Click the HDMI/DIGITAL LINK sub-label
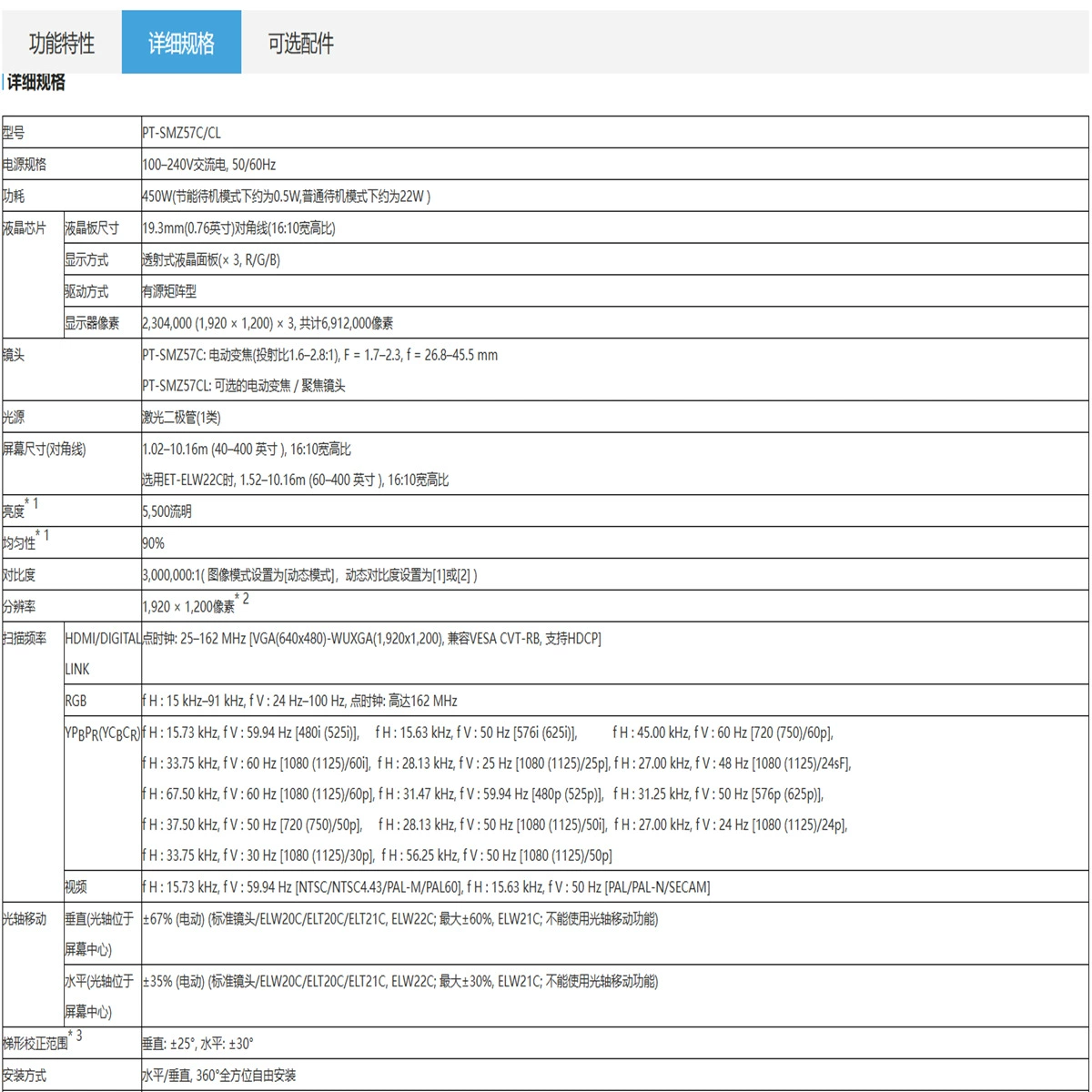Screen dimensions: 1092x1092 pos(103,654)
